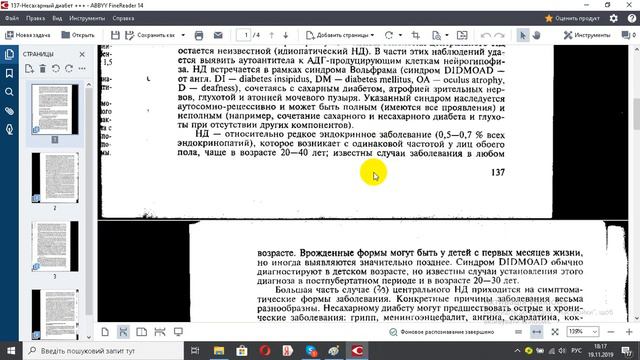Switch to two-page view mode
The height and width of the screenshot is (360, 640).
tap(141, 332)
